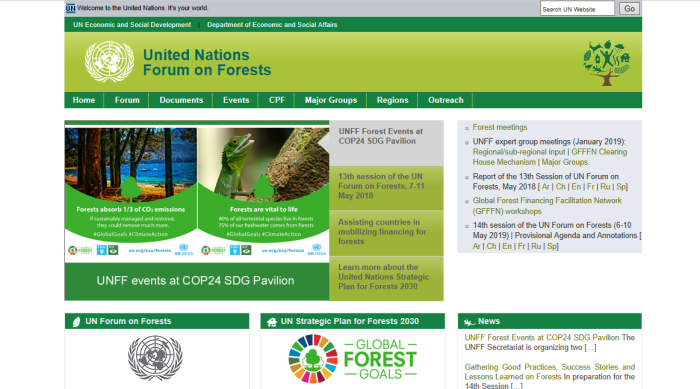Select Learn more about Strategic Plan tab

coord(387,279)
